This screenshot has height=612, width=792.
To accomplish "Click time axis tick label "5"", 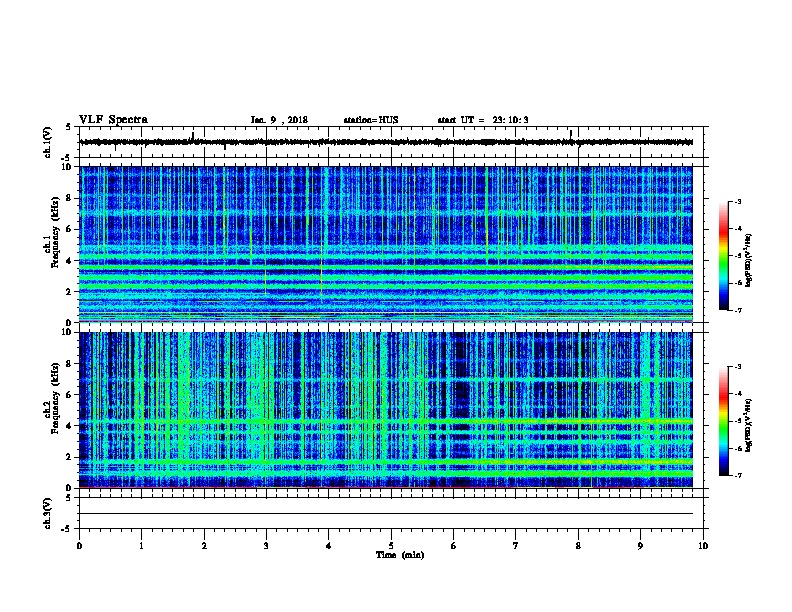I will 391,546.
